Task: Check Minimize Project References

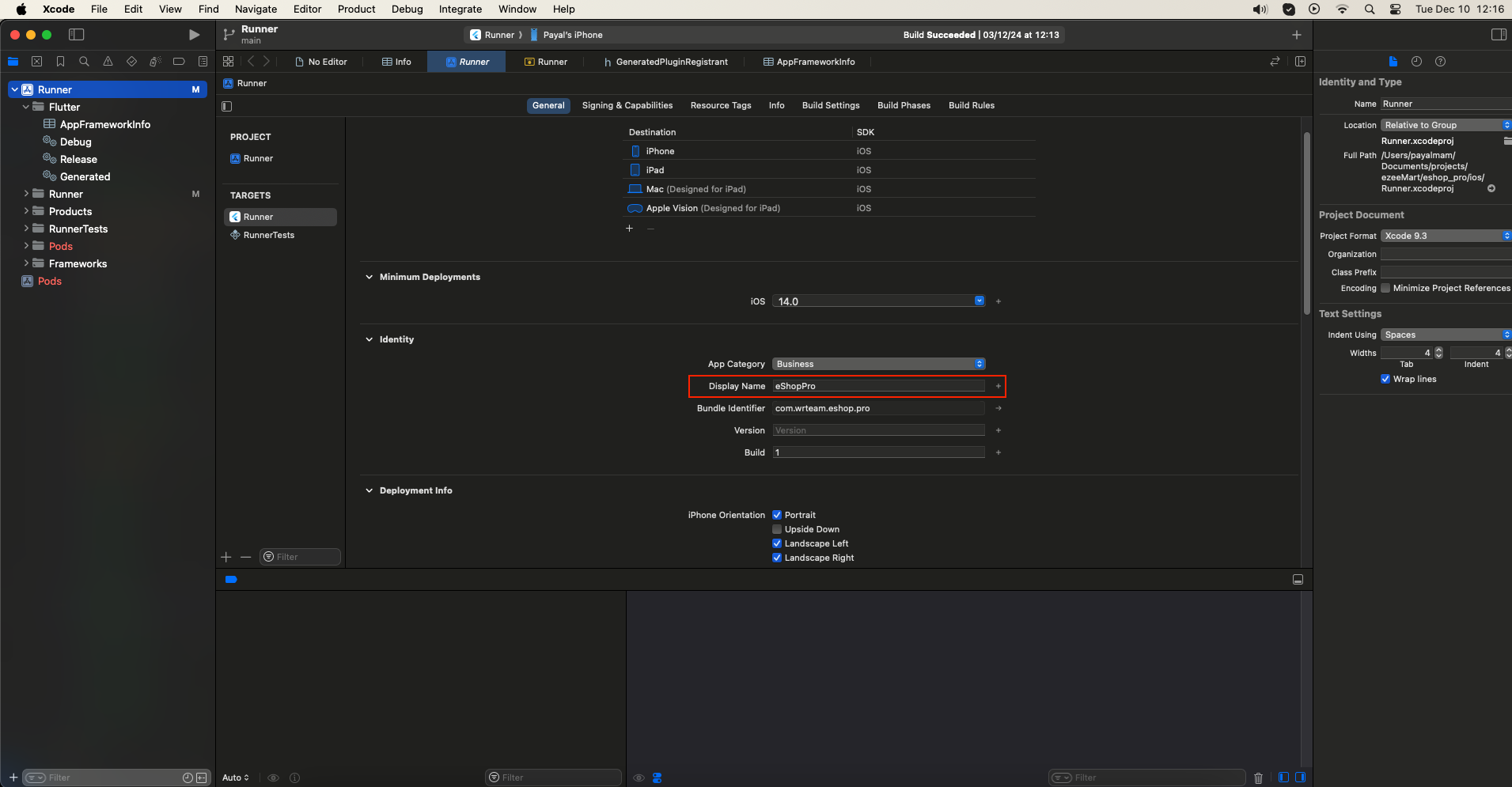Action: (1385, 288)
